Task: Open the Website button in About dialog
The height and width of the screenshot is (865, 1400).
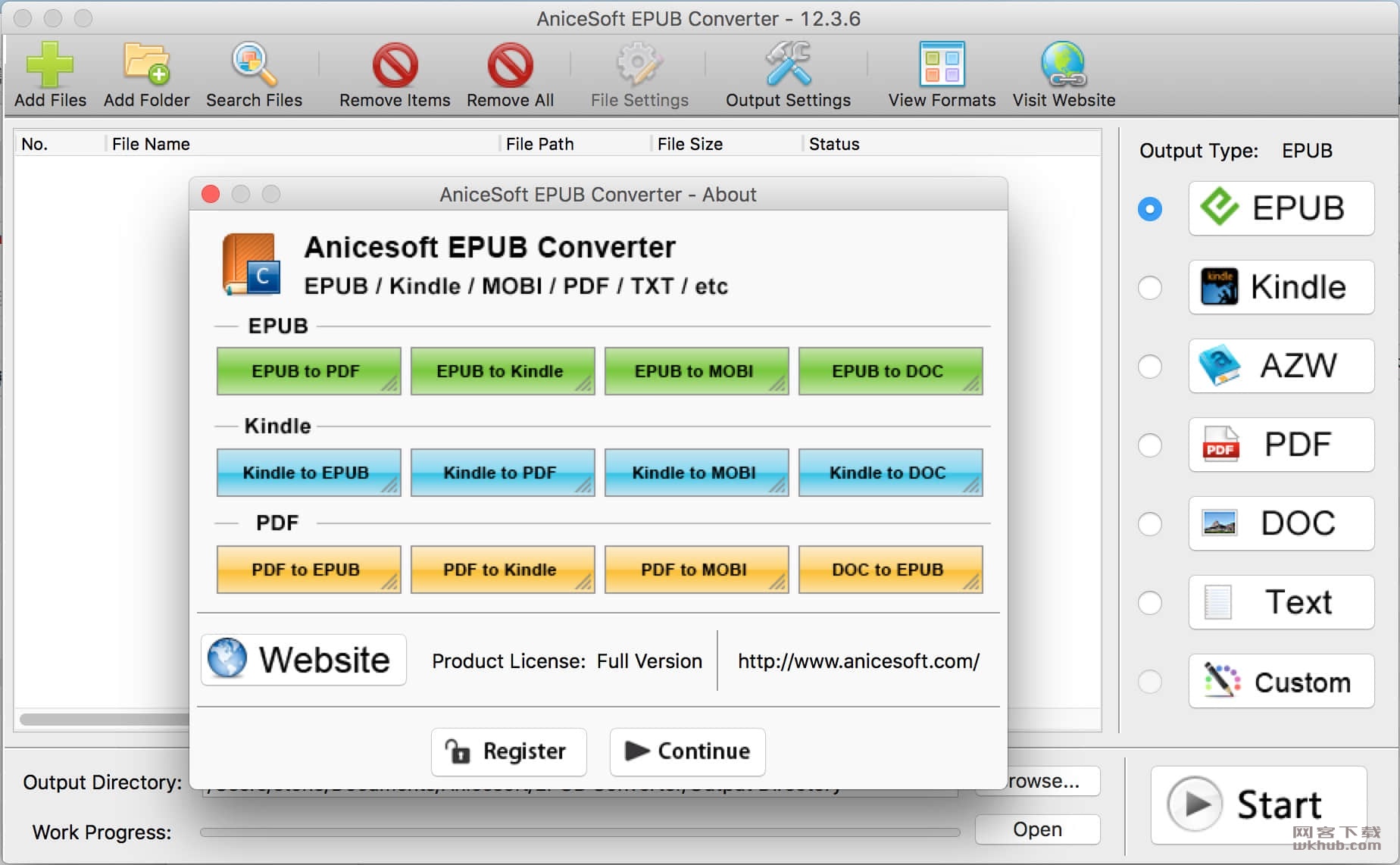Action: click(303, 660)
